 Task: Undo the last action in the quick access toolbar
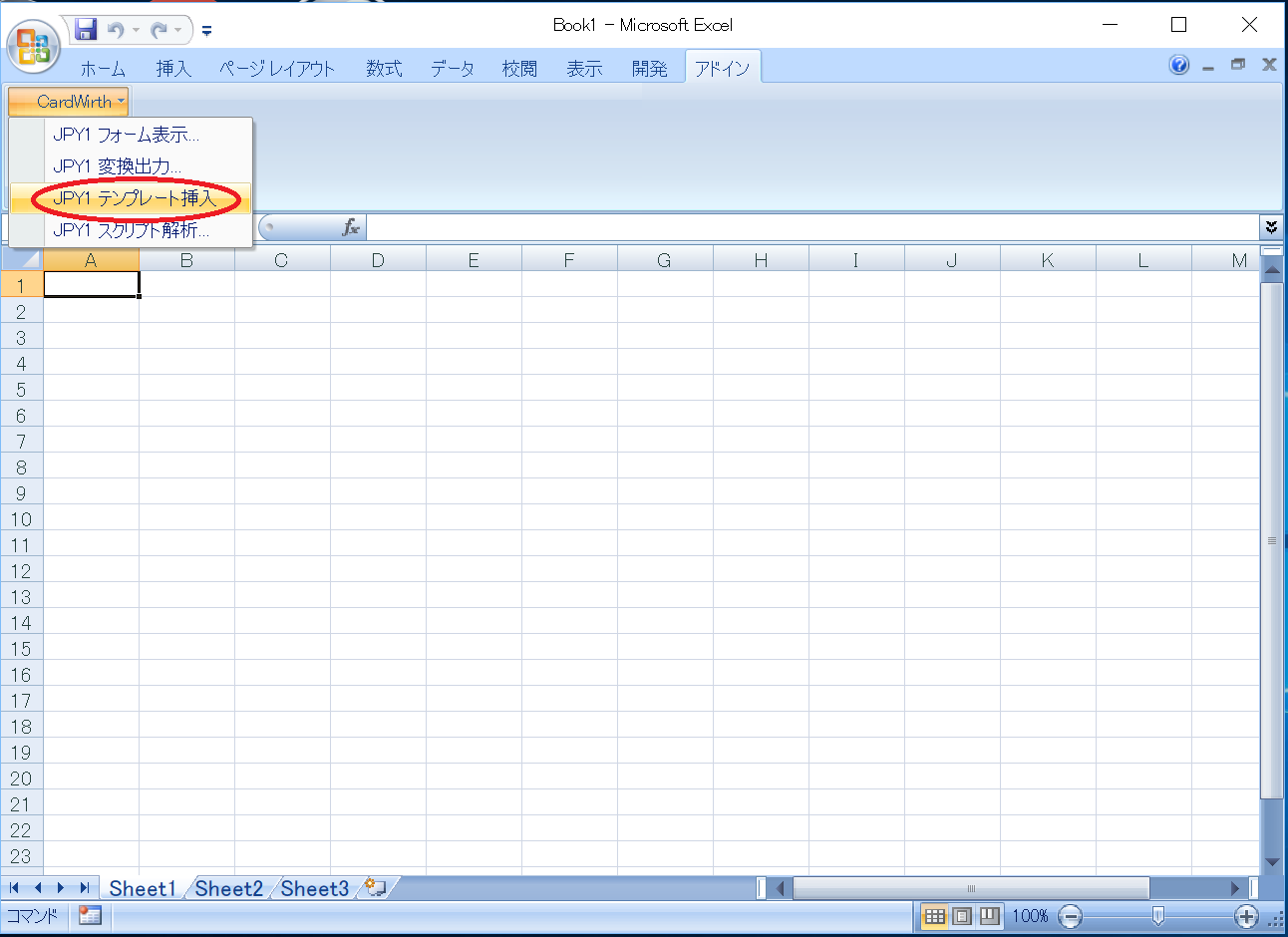[x=116, y=30]
